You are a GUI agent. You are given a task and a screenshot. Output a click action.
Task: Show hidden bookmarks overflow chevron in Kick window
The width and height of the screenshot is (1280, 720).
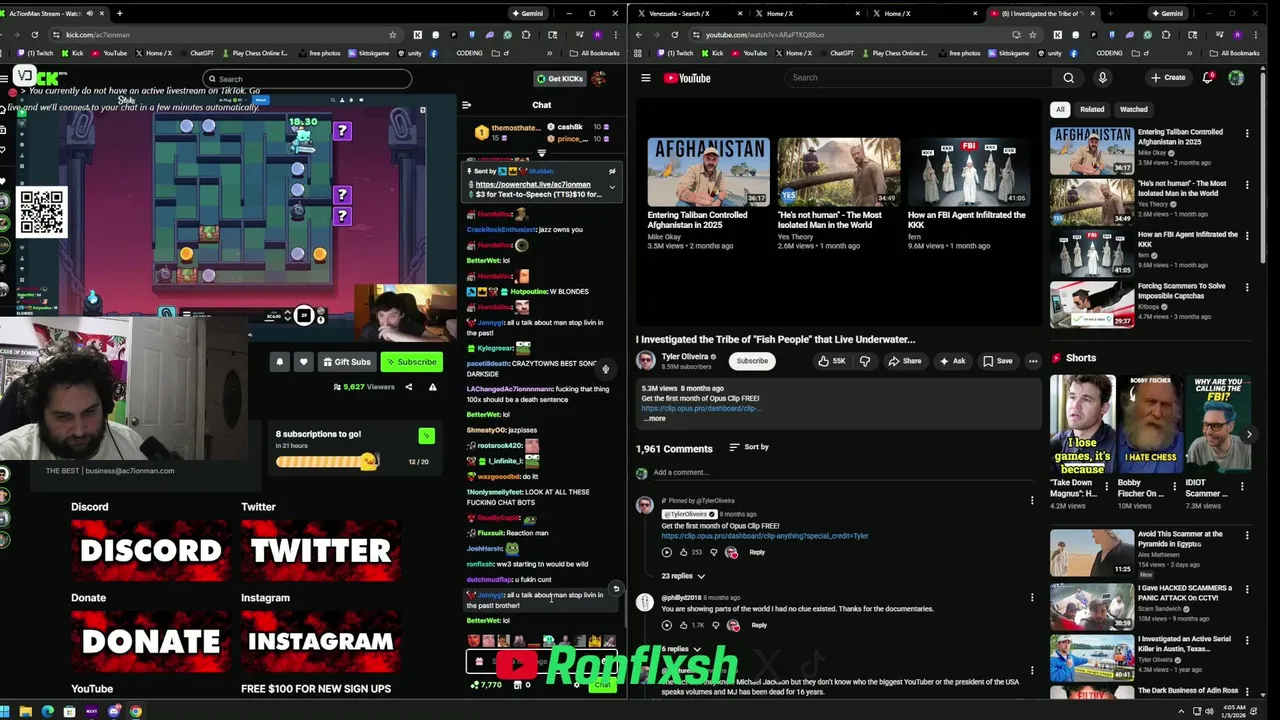pos(551,53)
